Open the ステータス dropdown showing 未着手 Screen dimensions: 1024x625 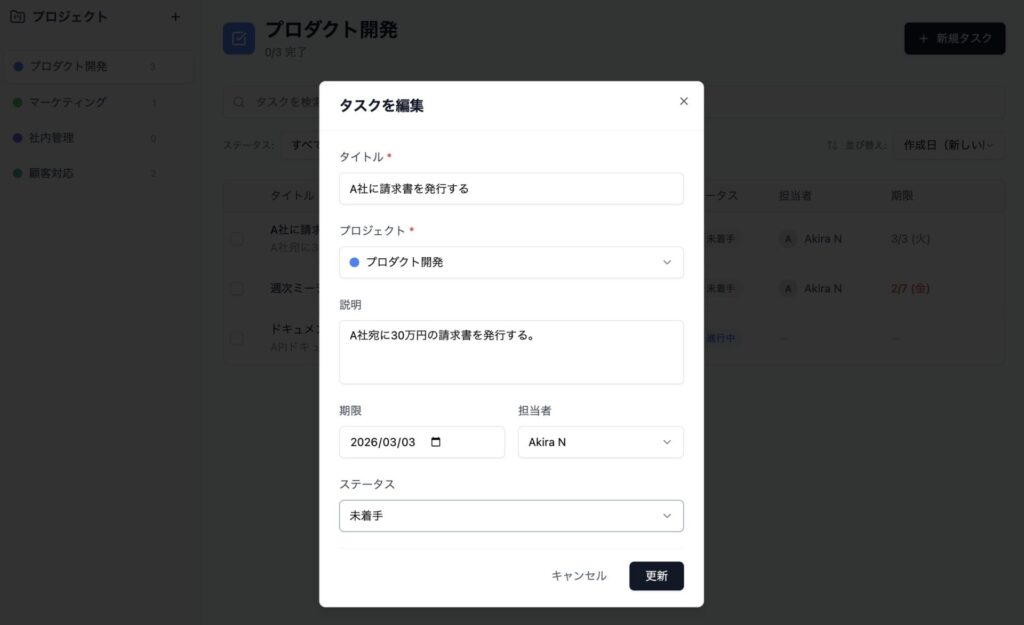pyautogui.click(x=511, y=516)
